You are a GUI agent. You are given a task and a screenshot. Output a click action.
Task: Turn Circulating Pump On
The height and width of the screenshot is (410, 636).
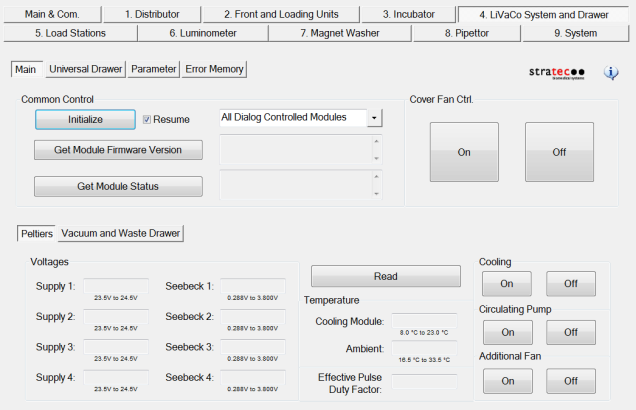(508, 332)
